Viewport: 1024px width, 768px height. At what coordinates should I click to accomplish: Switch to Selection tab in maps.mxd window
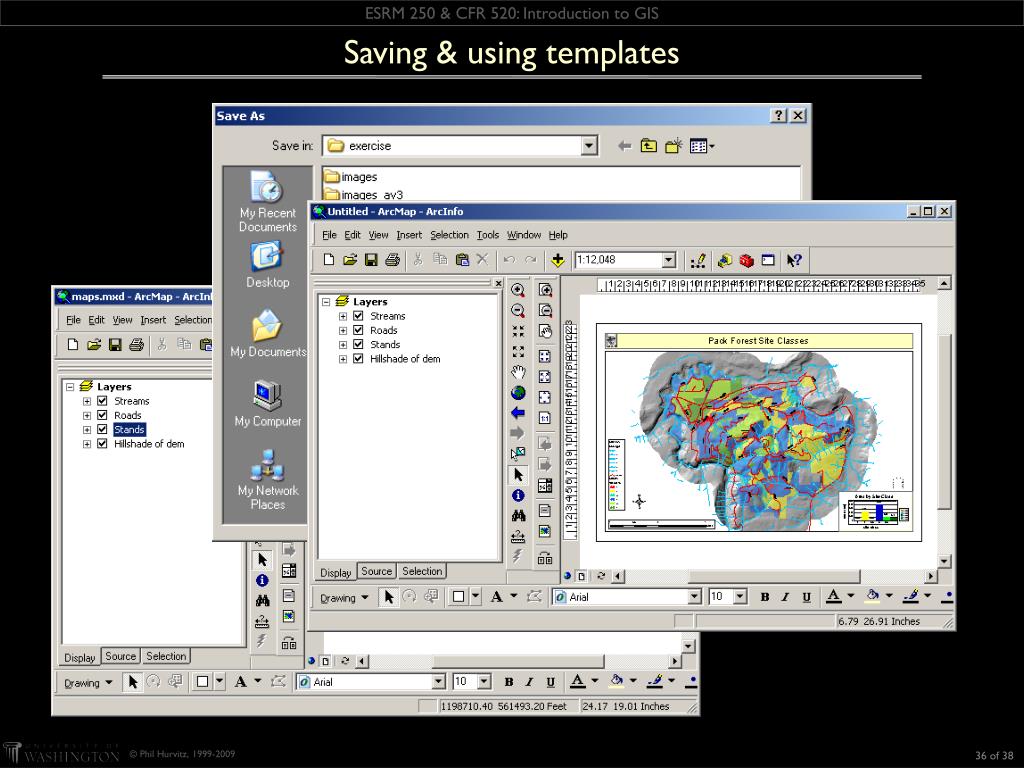(166, 656)
